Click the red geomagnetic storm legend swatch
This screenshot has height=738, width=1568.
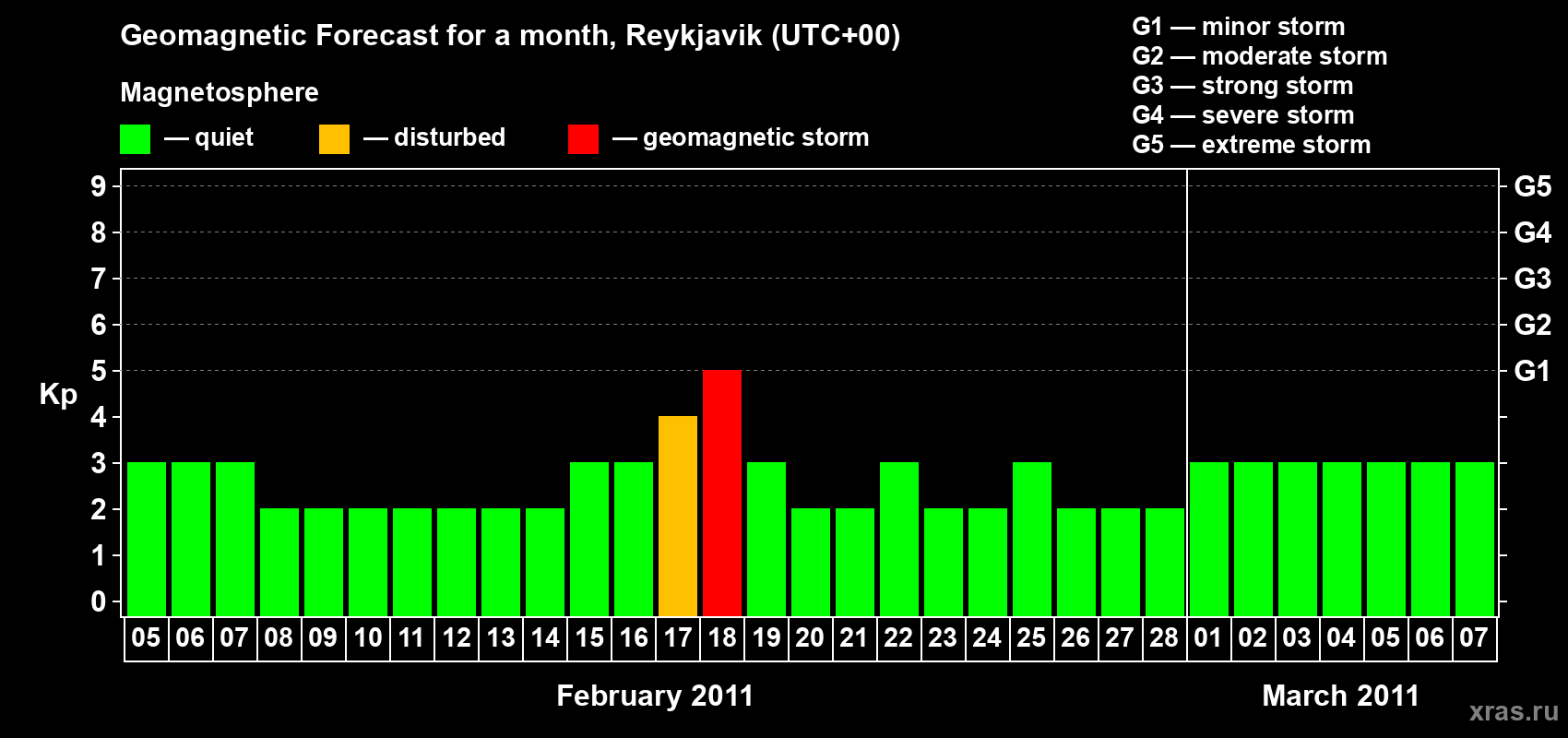click(583, 139)
